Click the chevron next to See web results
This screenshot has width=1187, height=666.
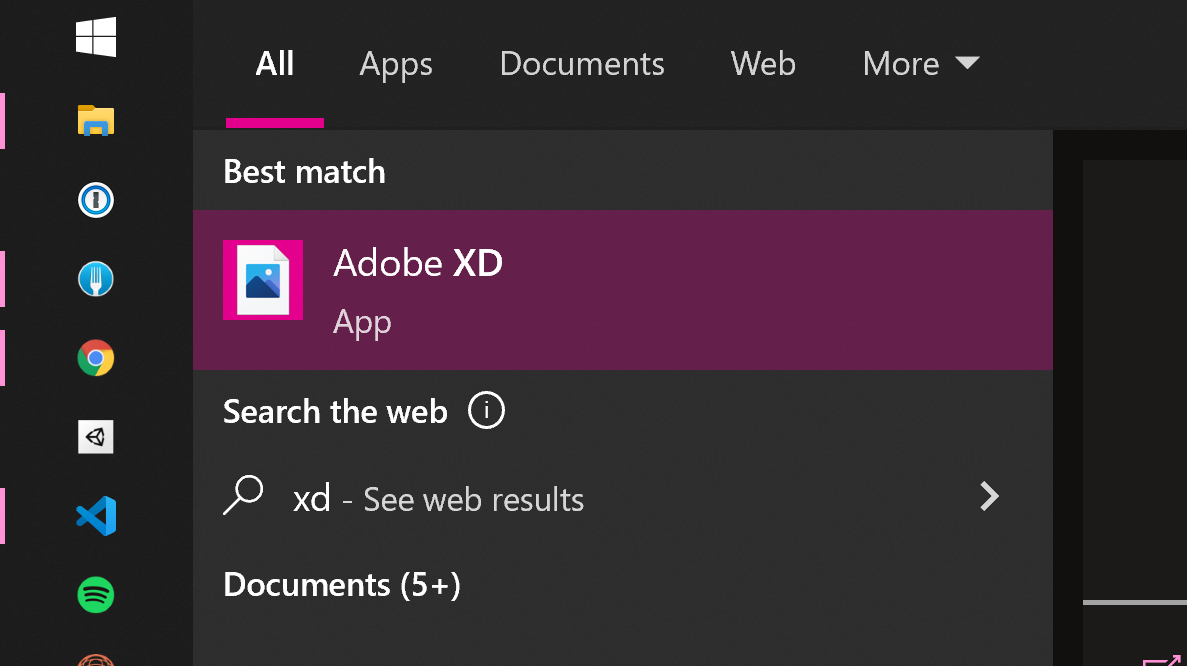click(988, 496)
